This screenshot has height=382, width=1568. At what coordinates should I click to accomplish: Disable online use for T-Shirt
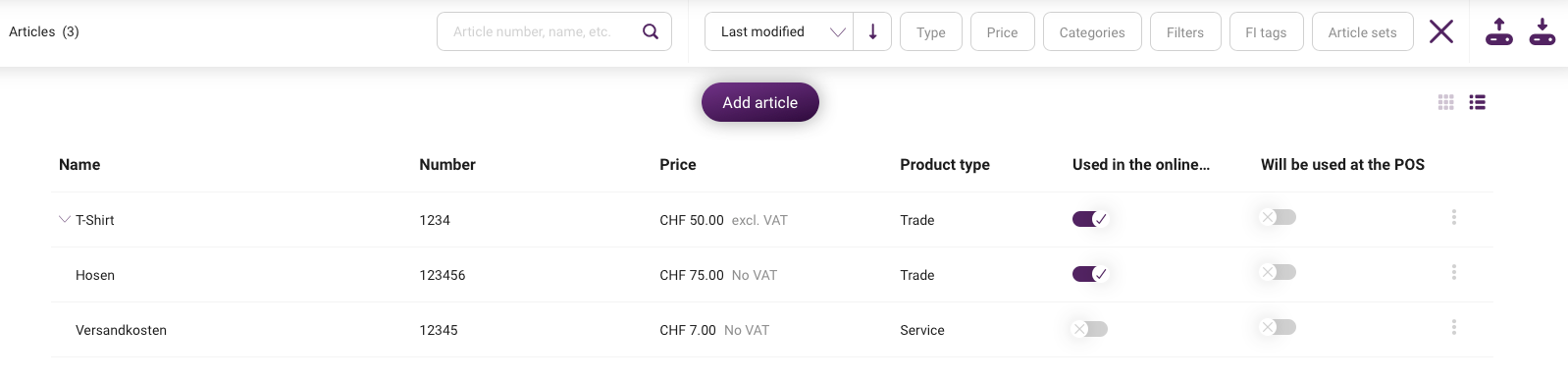point(1090,219)
